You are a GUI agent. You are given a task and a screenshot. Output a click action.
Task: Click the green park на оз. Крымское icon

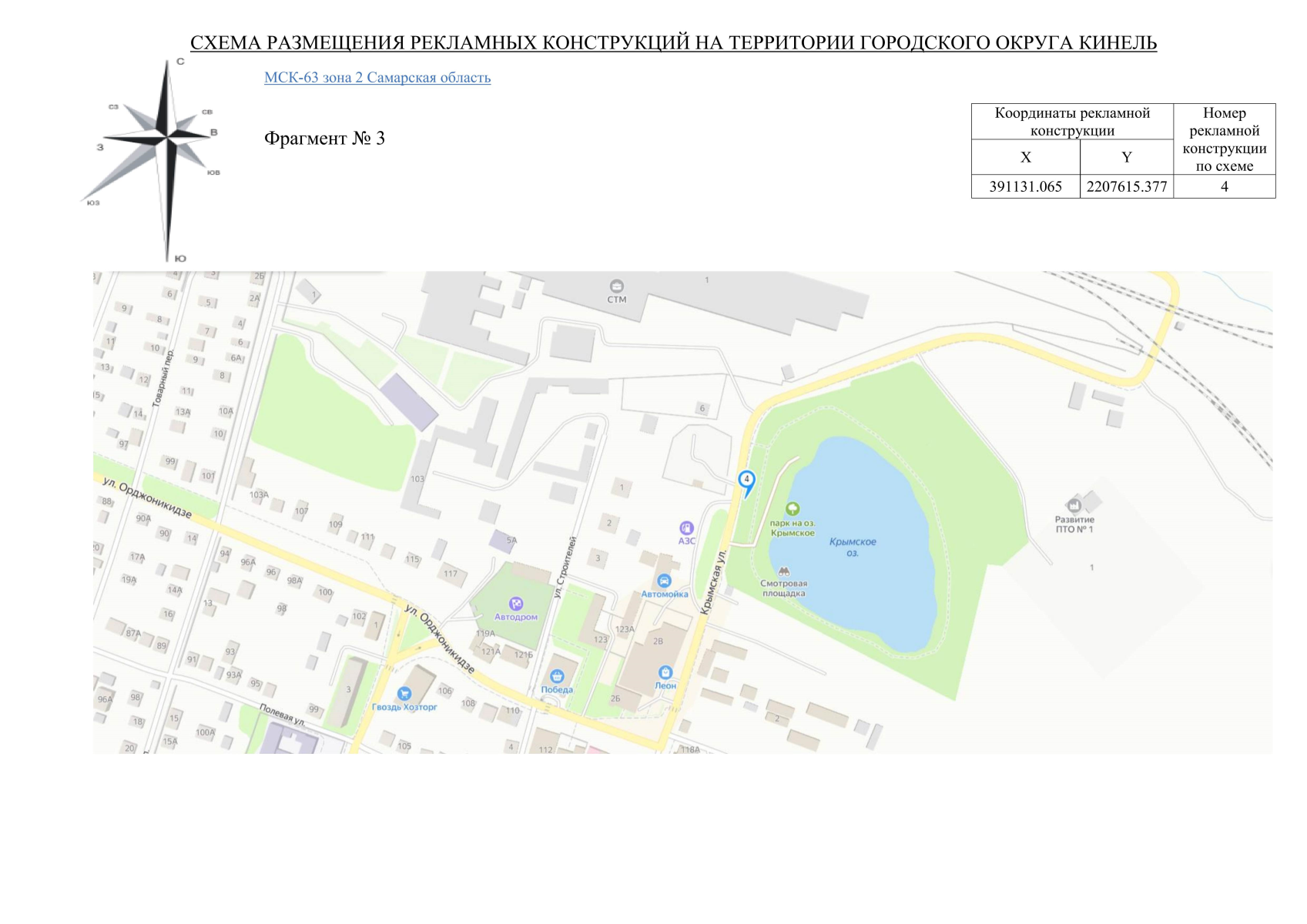tap(793, 509)
